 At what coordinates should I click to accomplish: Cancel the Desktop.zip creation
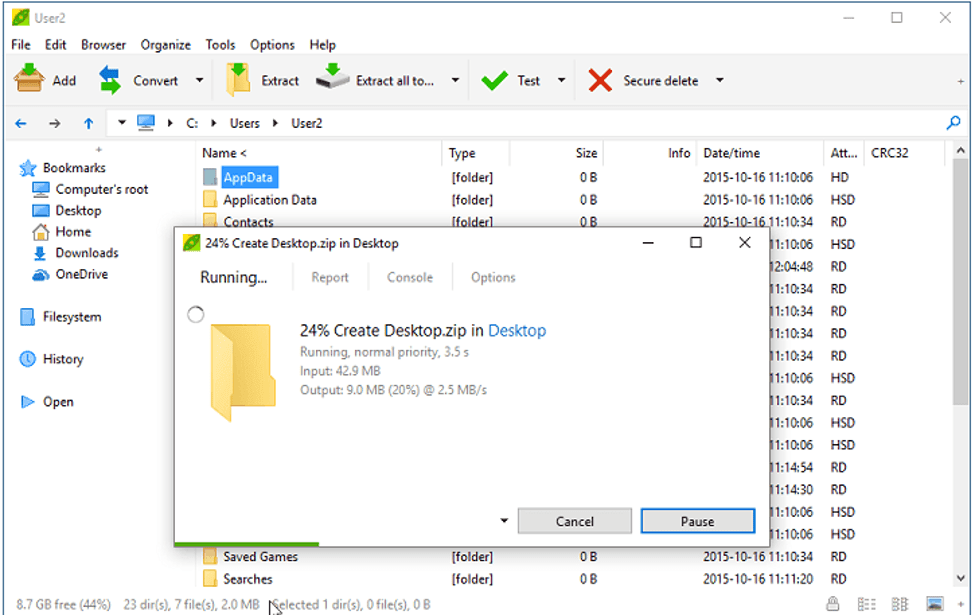tap(575, 521)
